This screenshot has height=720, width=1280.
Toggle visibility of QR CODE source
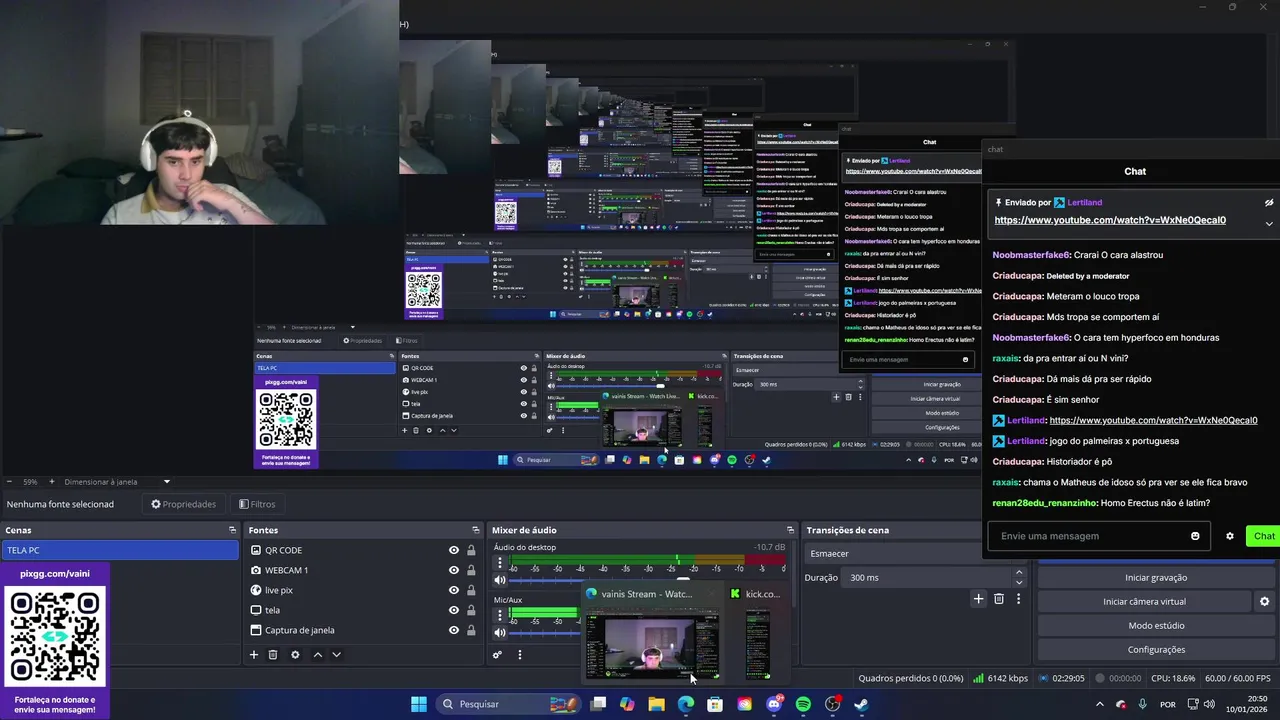(x=454, y=550)
